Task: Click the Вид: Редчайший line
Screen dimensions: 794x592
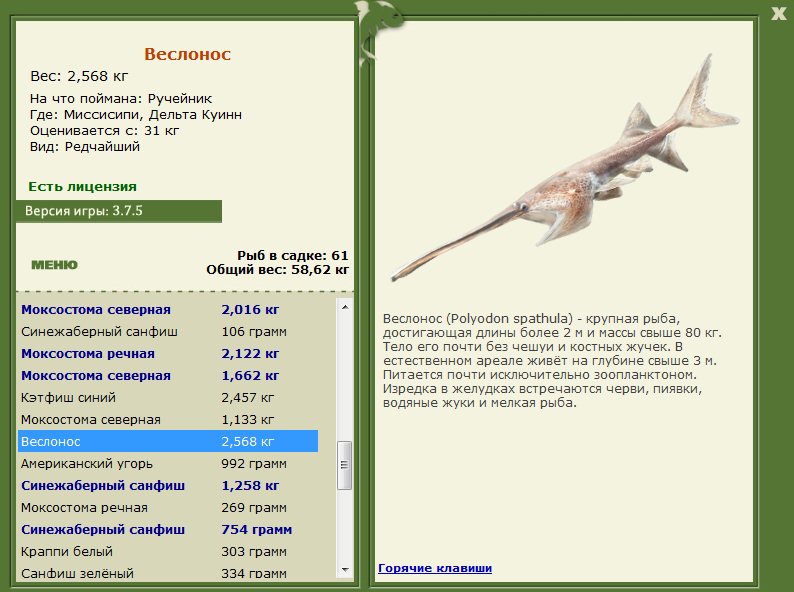Action: tap(85, 147)
